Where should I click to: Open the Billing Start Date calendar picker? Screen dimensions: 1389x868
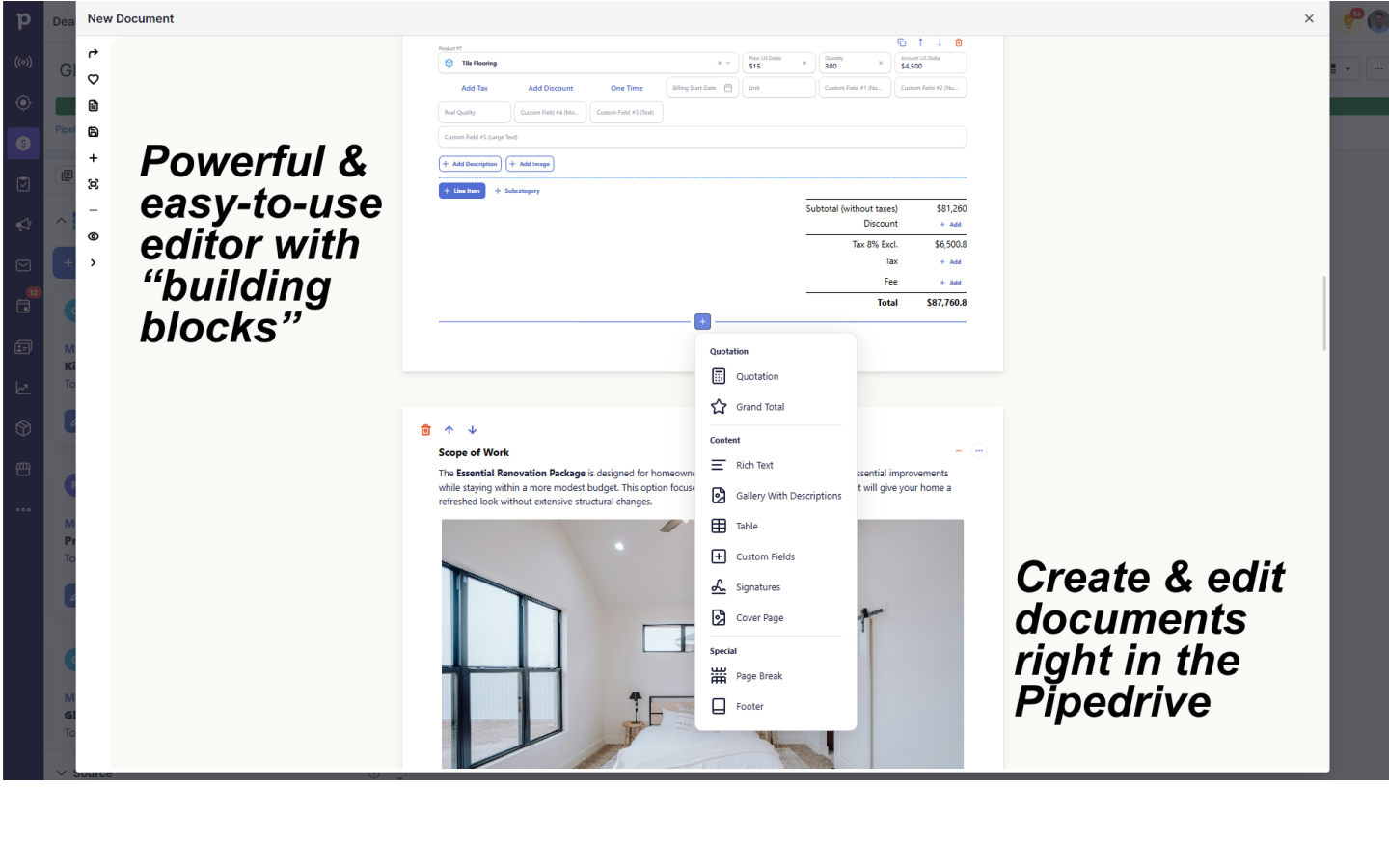coord(727,87)
